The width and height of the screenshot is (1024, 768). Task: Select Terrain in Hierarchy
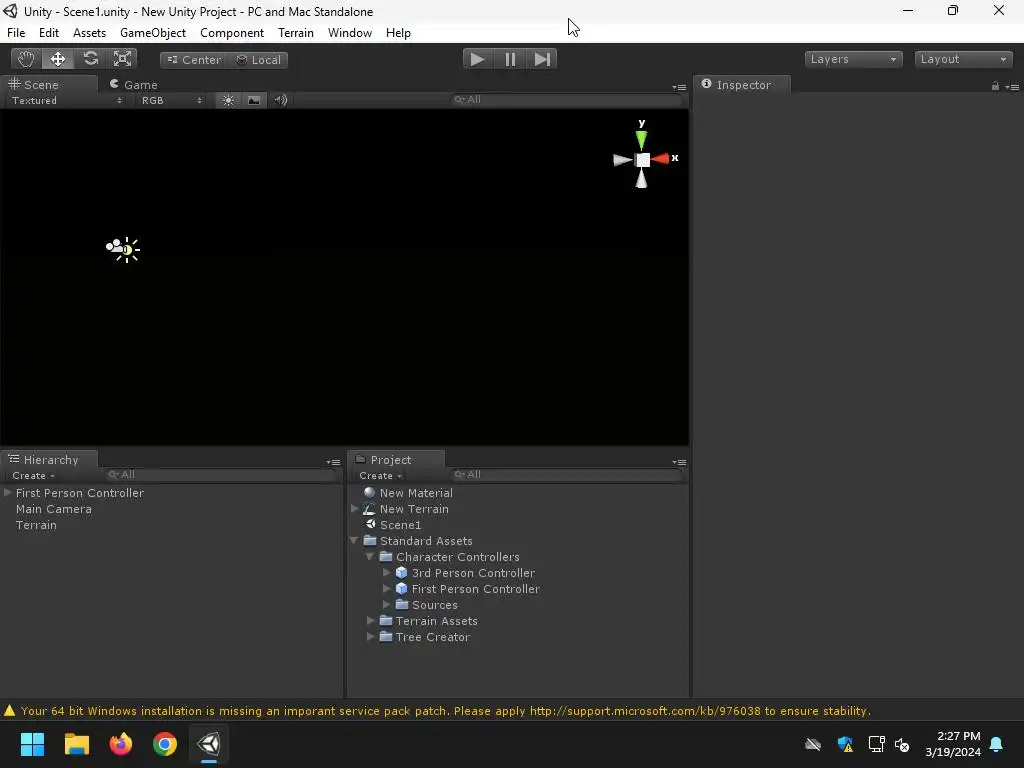(36, 525)
